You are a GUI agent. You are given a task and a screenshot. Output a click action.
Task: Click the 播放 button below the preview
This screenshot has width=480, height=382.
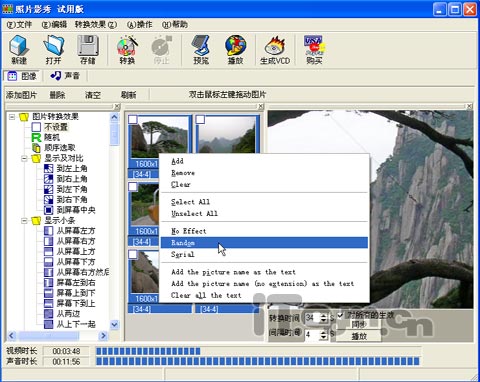coord(359,336)
